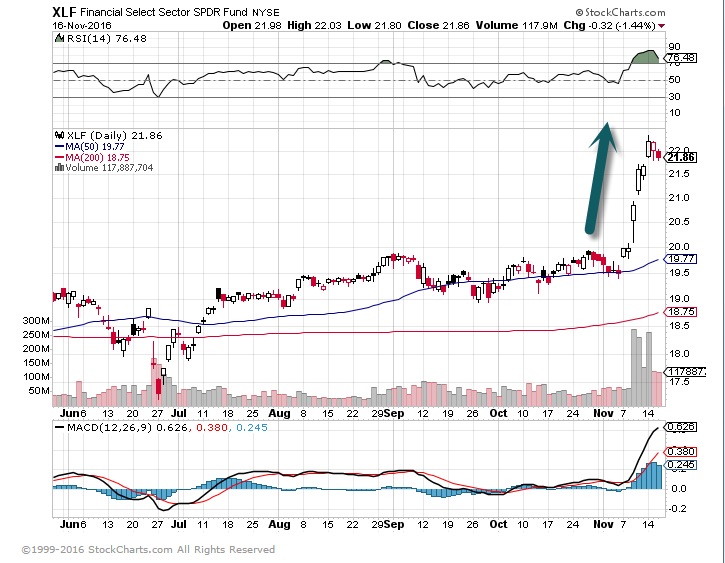Viewport: 725px width, 563px height.
Task: Click the 200M volume axis label
Action: tap(36, 349)
